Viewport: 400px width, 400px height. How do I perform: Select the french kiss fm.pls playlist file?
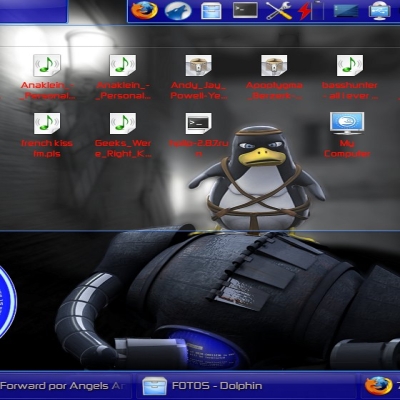click(47, 135)
